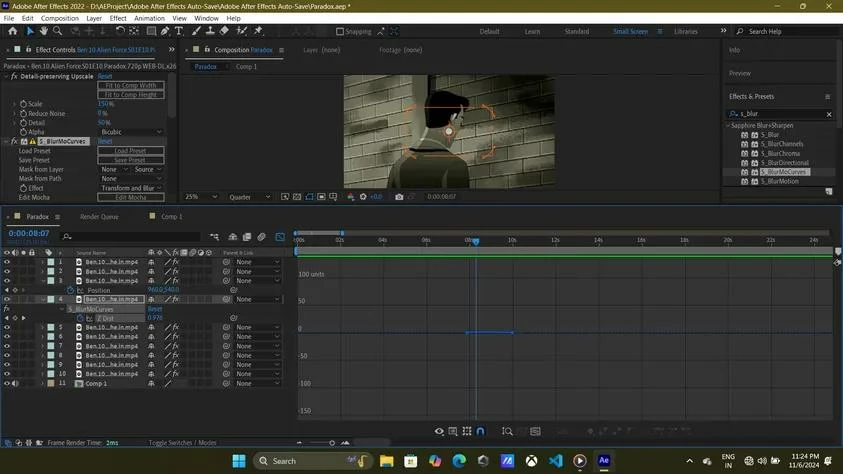Open the 25% magnification dropdown
843x474 pixels.
tap(201, 197)
